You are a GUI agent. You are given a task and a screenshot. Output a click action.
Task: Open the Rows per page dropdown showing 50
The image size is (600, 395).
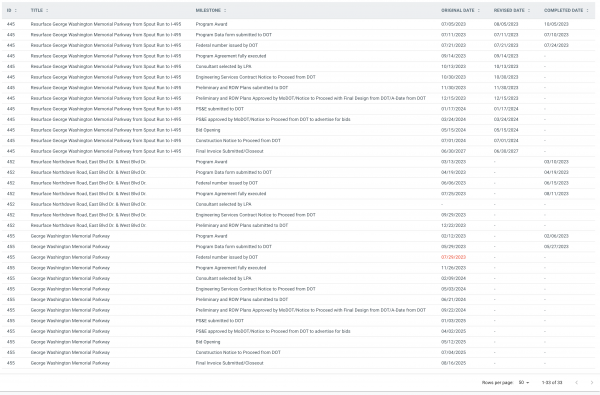point(524,382)
